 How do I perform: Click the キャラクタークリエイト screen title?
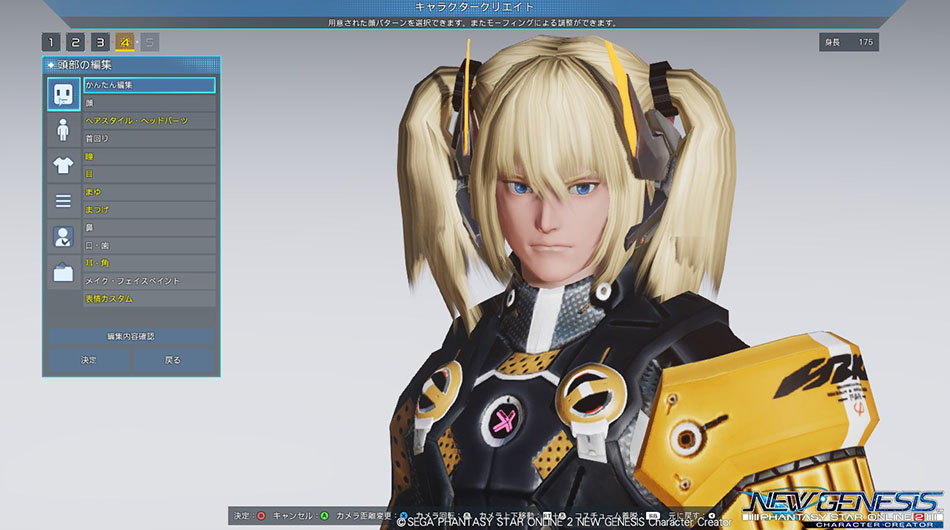(x=474, y=7)
